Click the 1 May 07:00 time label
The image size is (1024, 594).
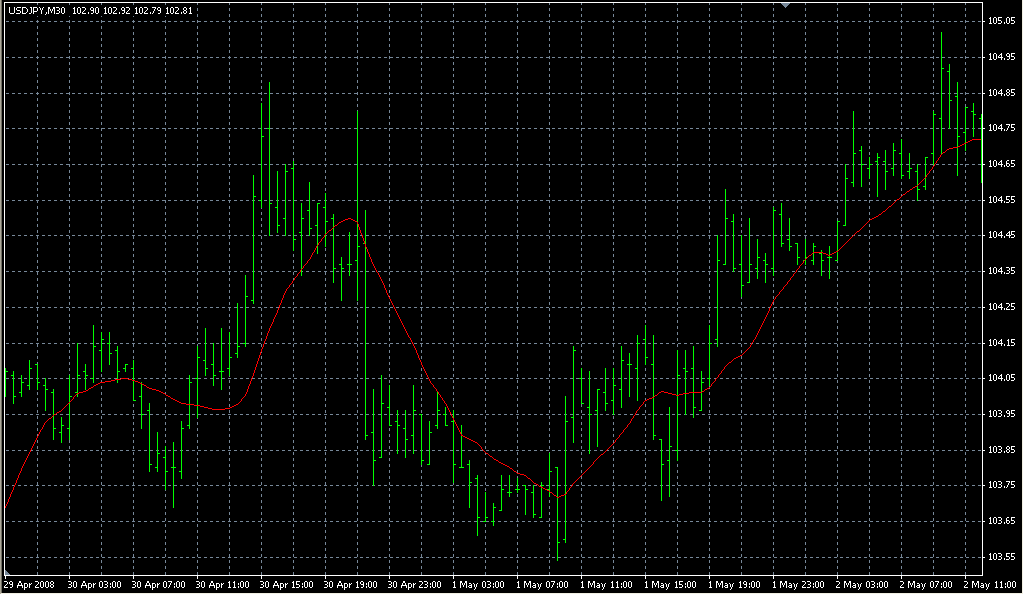pyautogui.click(x=541, y=584)
